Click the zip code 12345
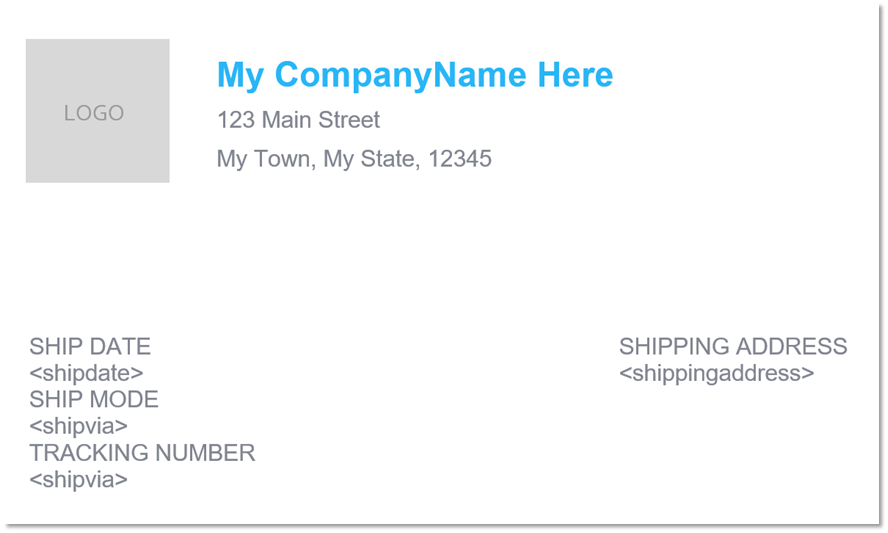888x533 pixels. 460,159
